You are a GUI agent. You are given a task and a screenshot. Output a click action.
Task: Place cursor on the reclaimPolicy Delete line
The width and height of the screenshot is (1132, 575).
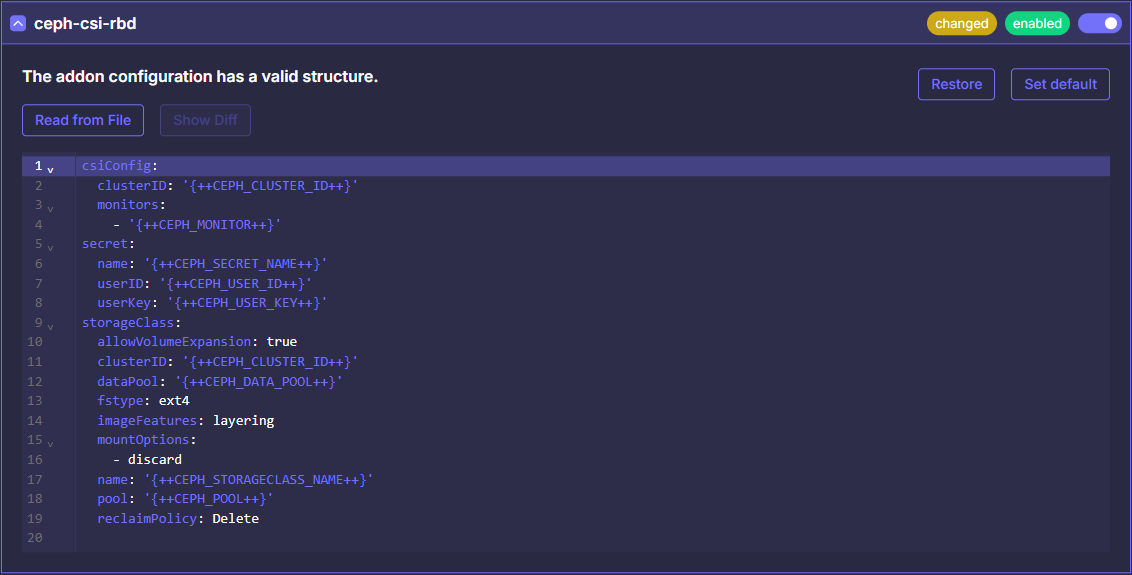click(178, 519)
